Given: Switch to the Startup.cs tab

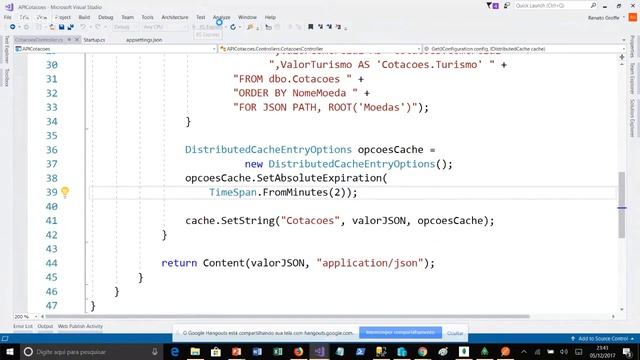Looking at the screenshot, I should [x=94, y=40].
